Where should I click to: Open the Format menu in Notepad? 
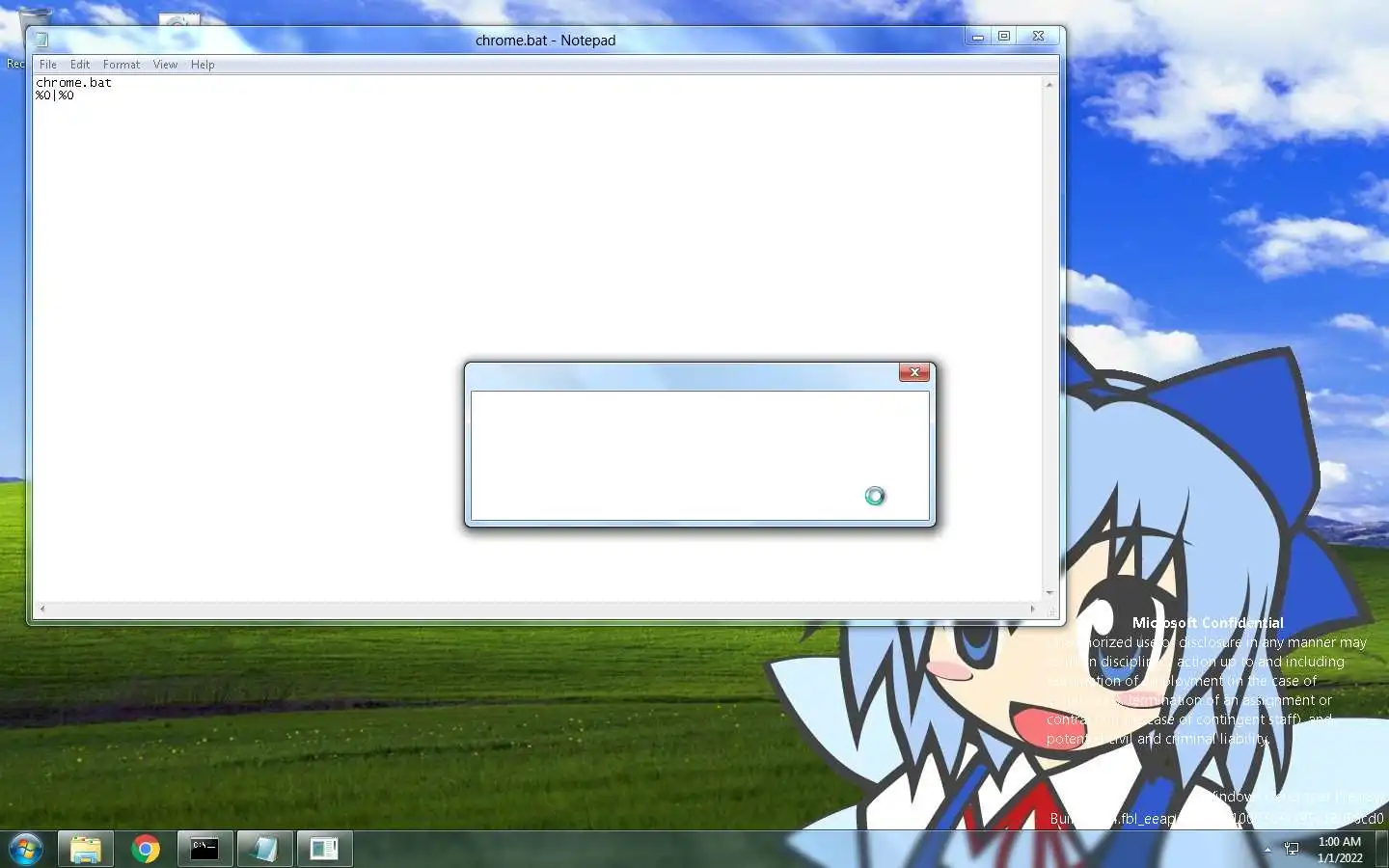point(122,65)
